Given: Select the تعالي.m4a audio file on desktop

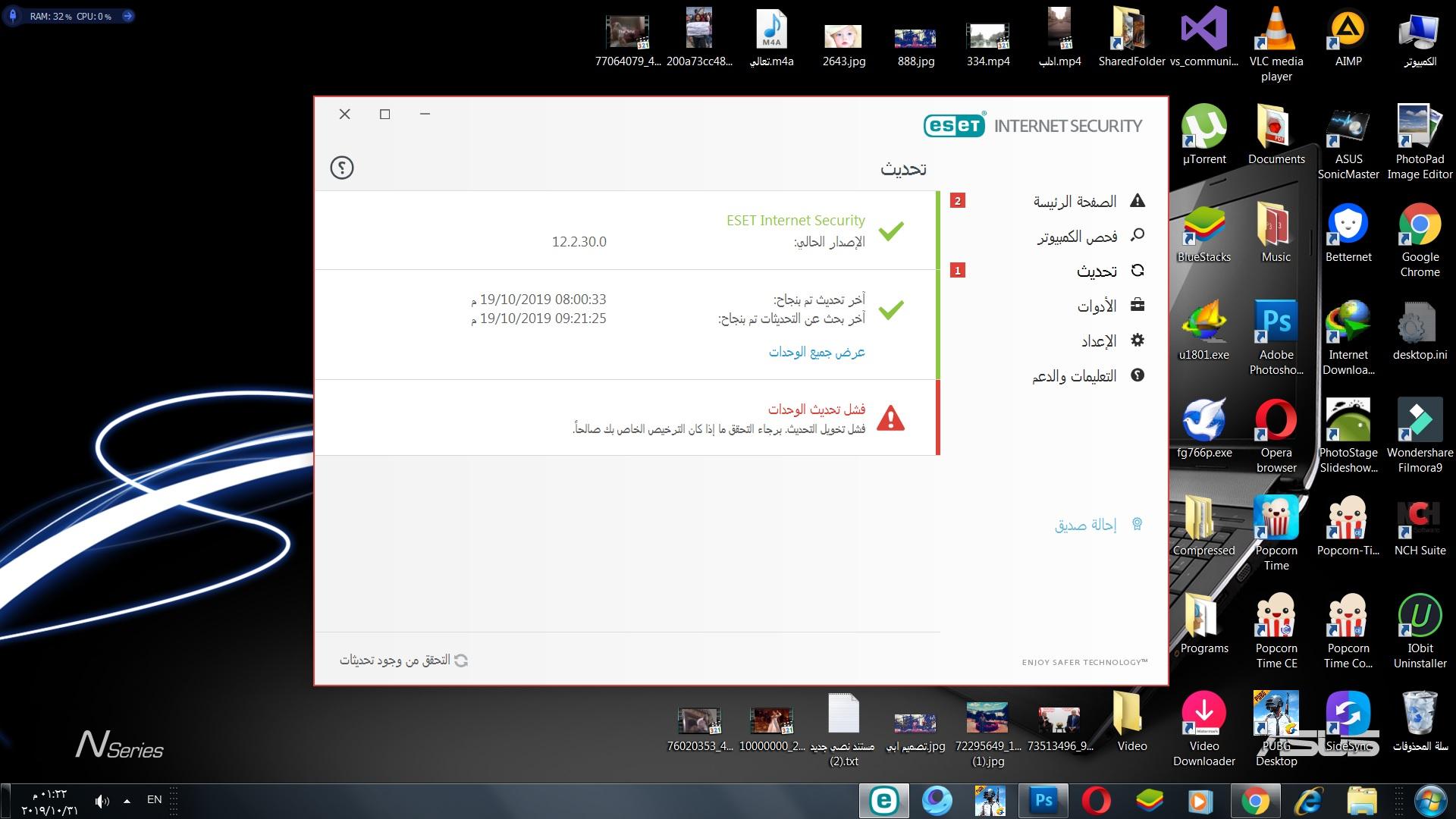Looking at the screenshot, I should click(771, 36).
